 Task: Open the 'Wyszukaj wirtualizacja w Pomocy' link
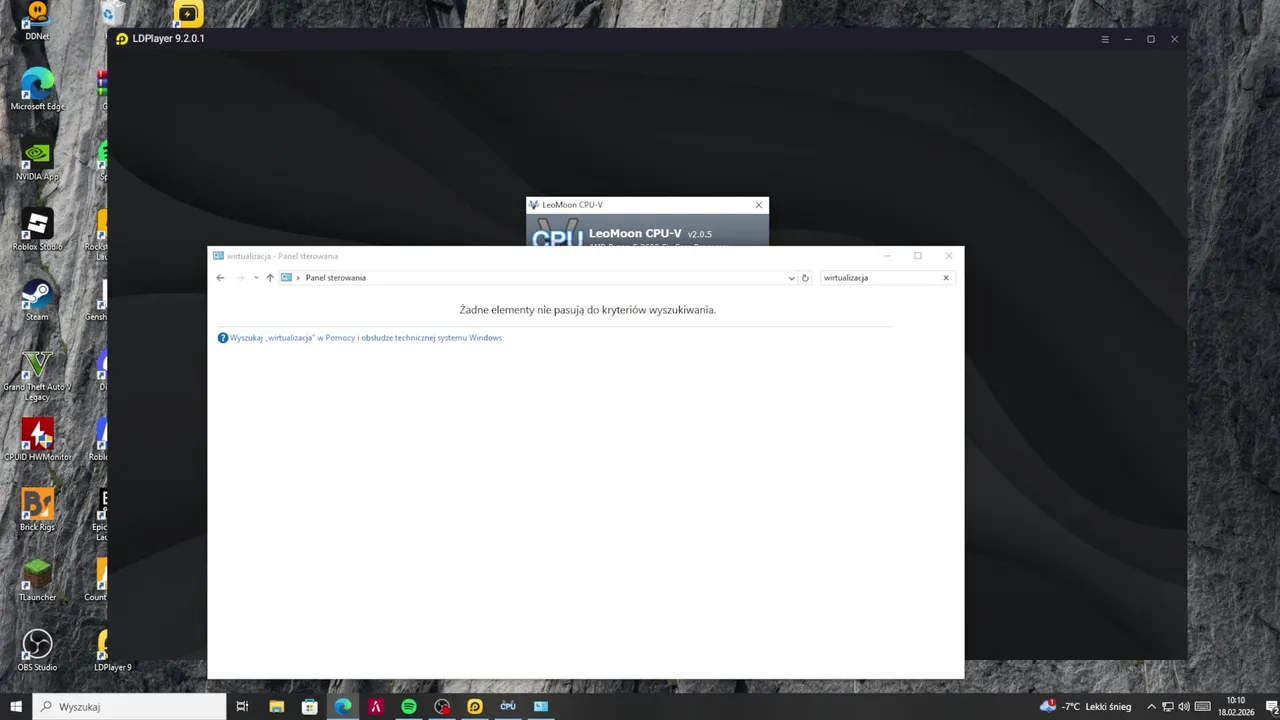point(366,338)
